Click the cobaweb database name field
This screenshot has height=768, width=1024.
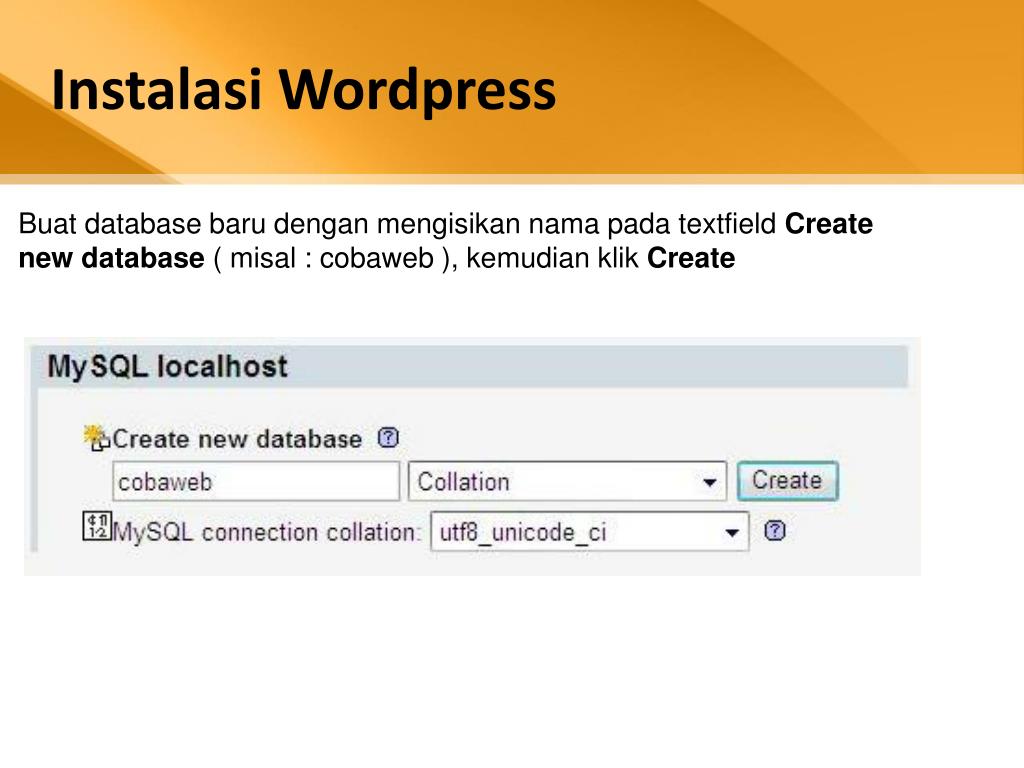tap(255, 481)
